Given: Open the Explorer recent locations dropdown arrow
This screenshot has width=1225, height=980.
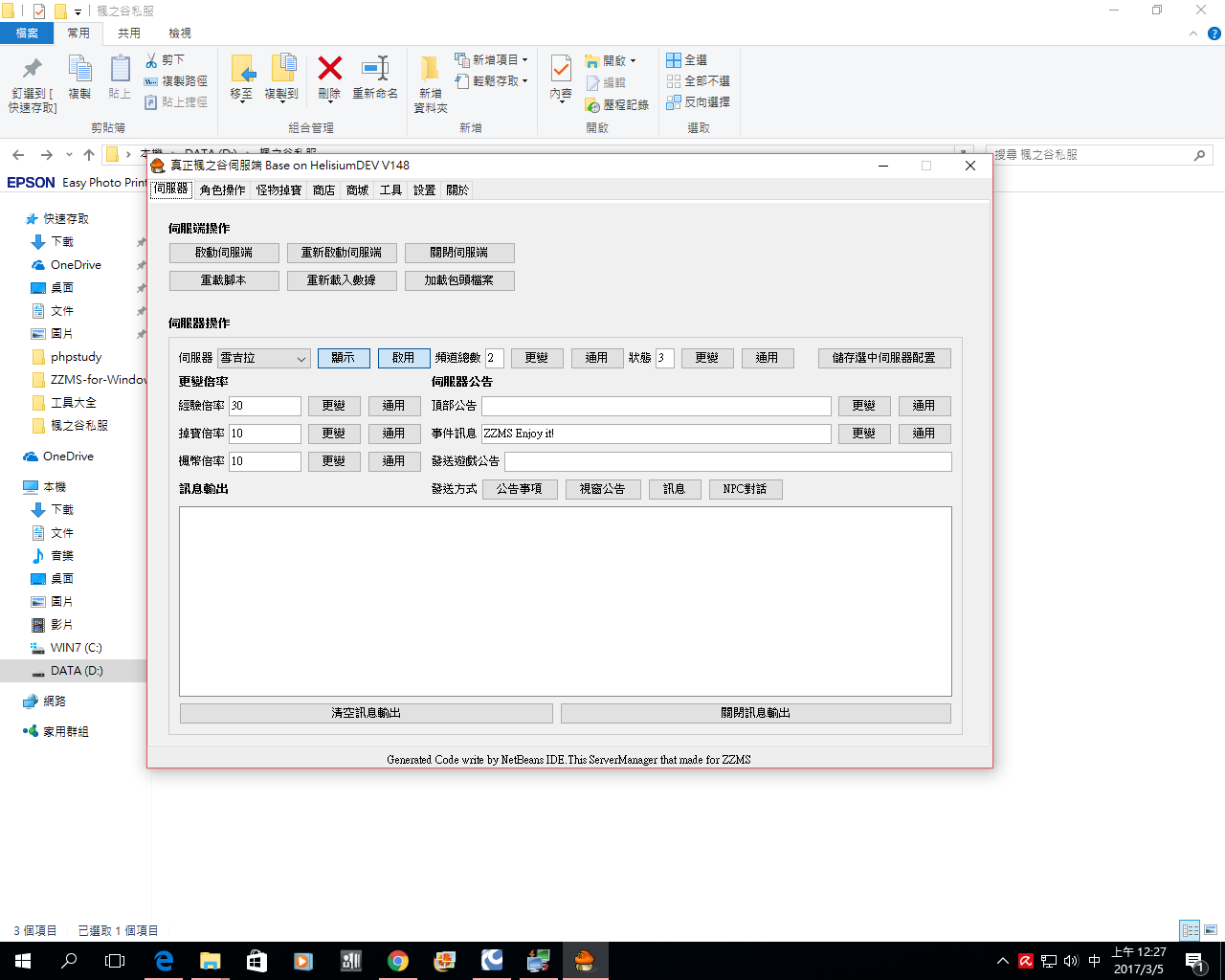Looking at the screenshot, I should click(69, 154).
